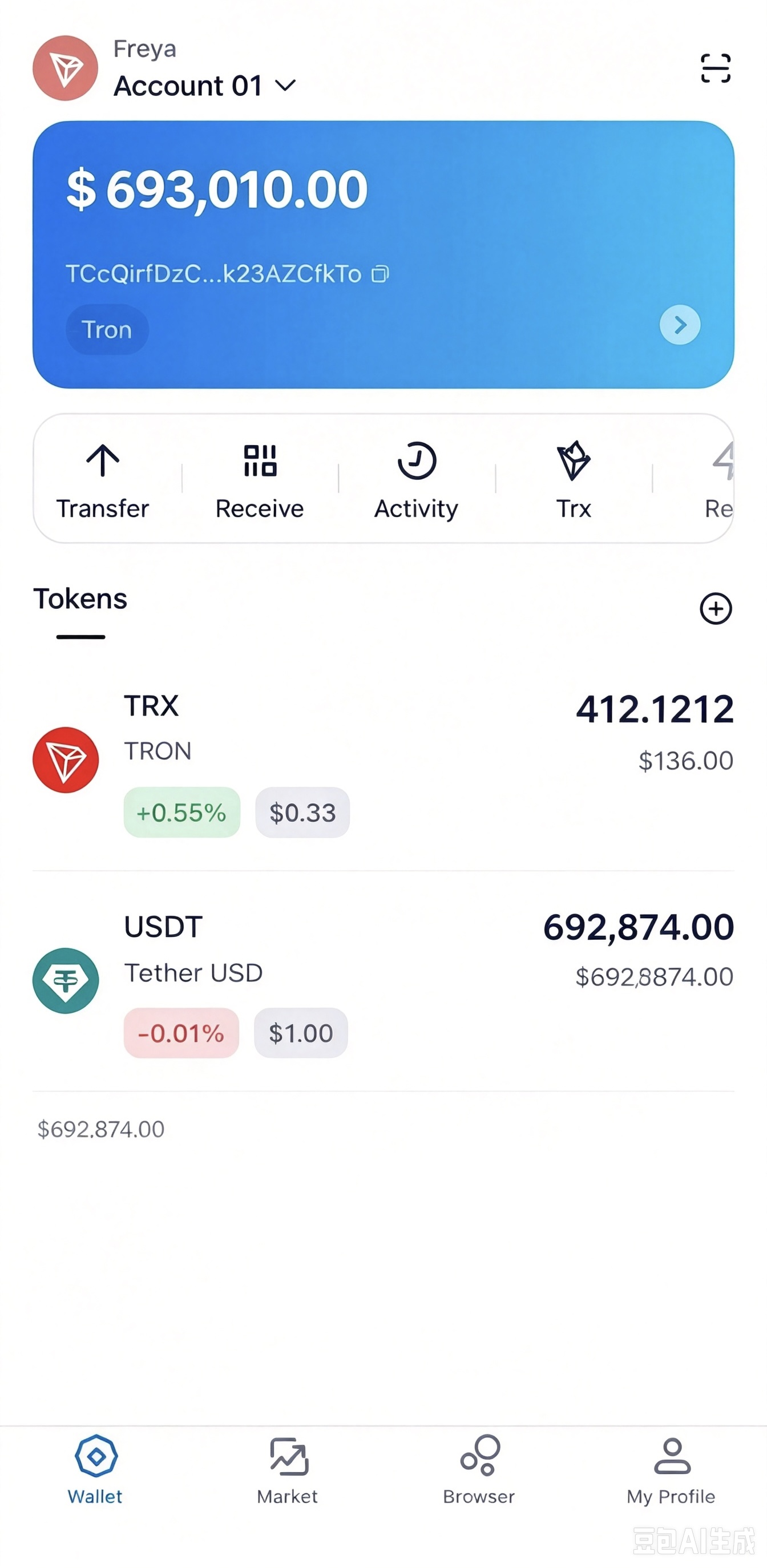Open Receive QR code action
The height and width of the screenshot is (1568, 767).
(259, 481)
